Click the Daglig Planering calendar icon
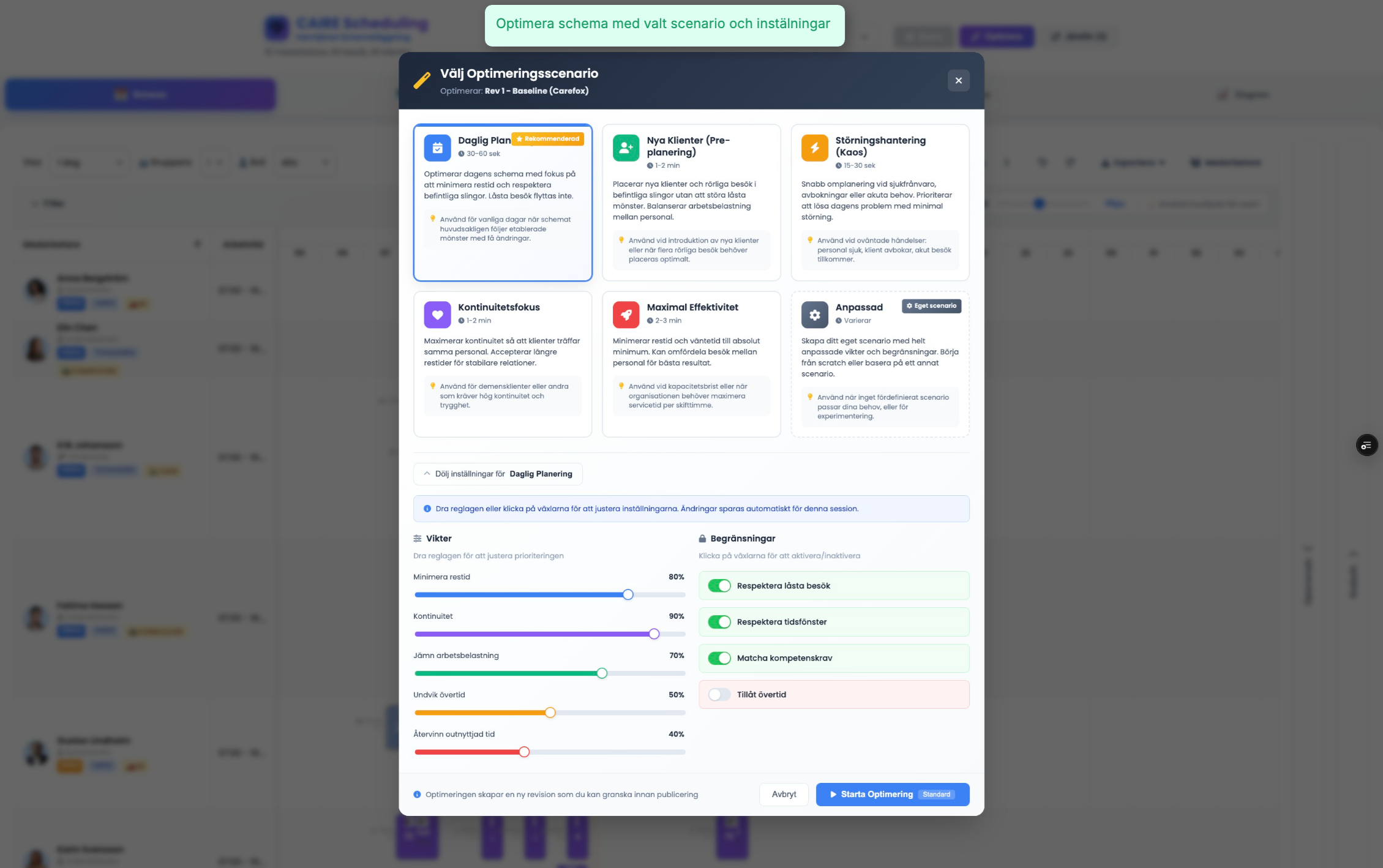Viewport: 1383px width, 868px height. pos(437,148)
